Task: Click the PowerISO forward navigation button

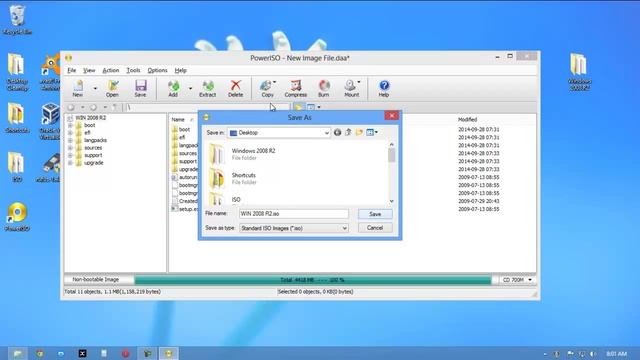Action: point(93,107)
